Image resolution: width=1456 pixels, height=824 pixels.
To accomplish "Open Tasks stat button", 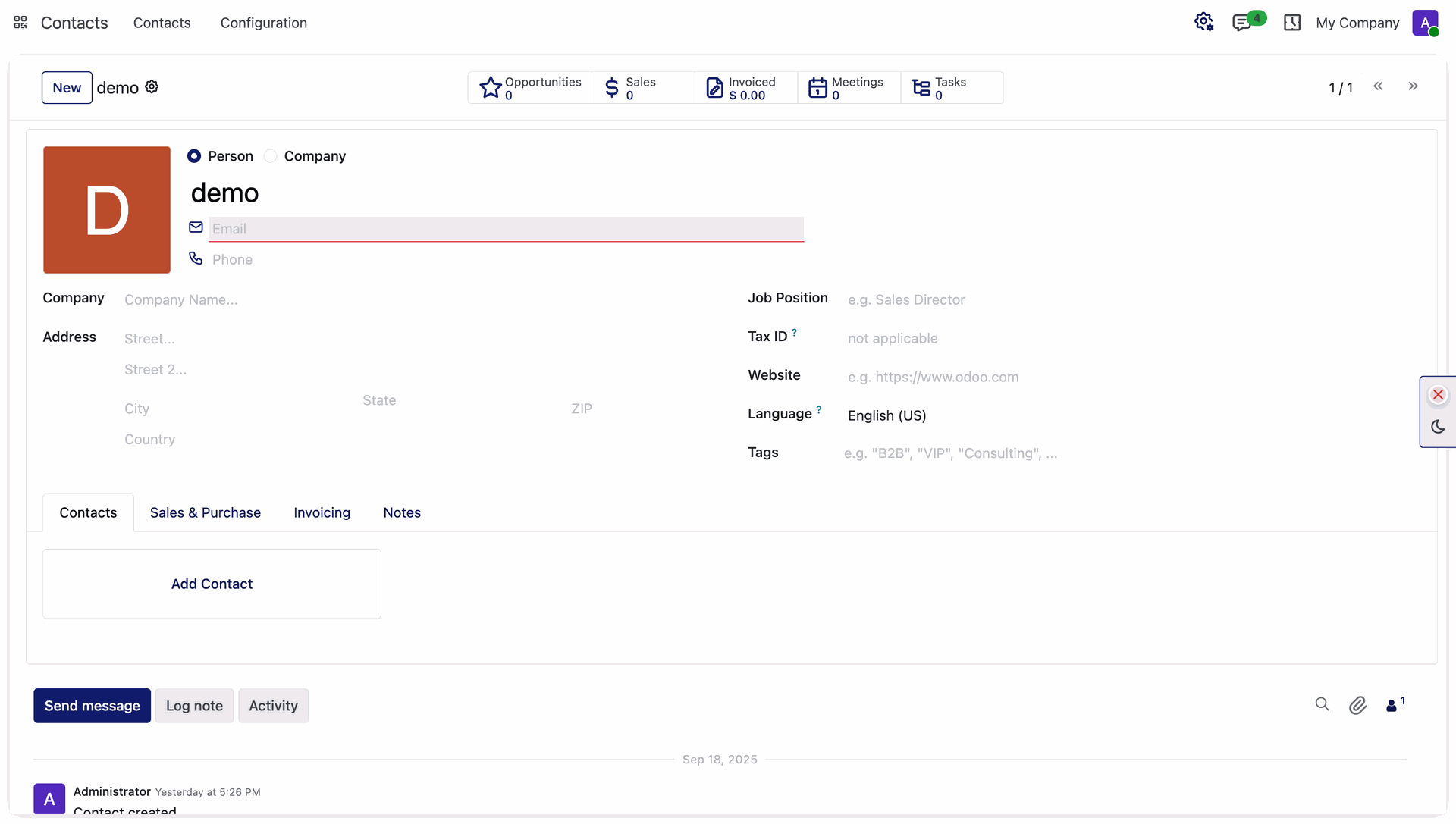I will point(952,88).
